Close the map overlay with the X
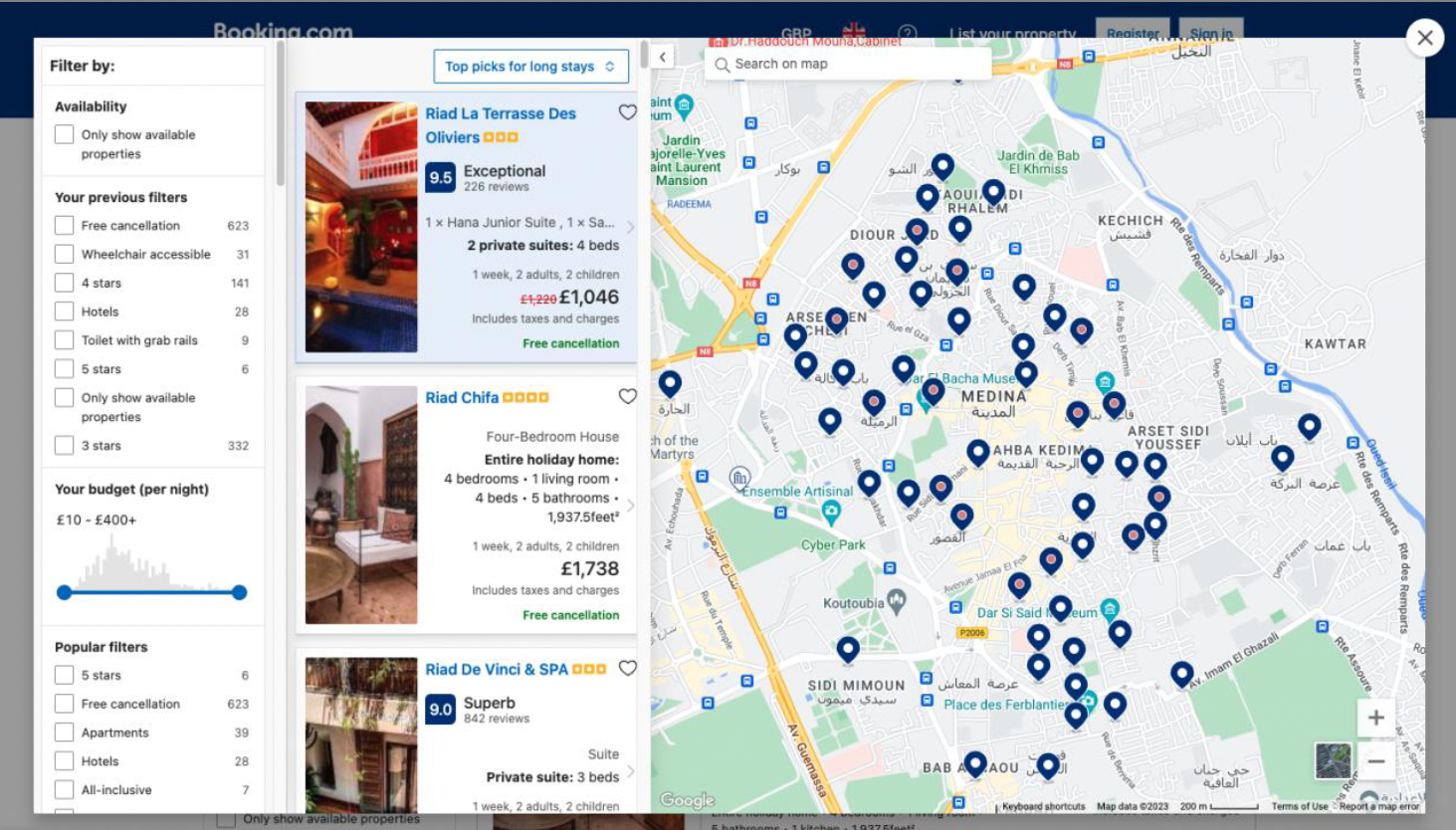The height and width of the screenshot is (830, 1456). click(1425, 38)
